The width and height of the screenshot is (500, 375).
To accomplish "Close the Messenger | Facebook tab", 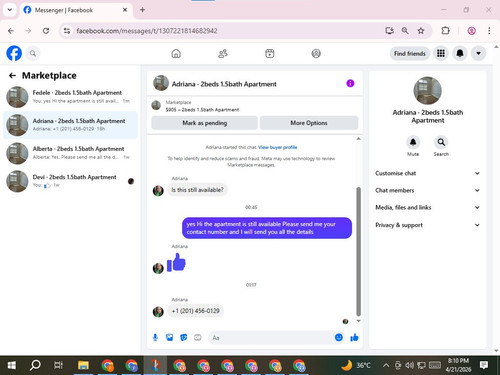I will 125,10.
